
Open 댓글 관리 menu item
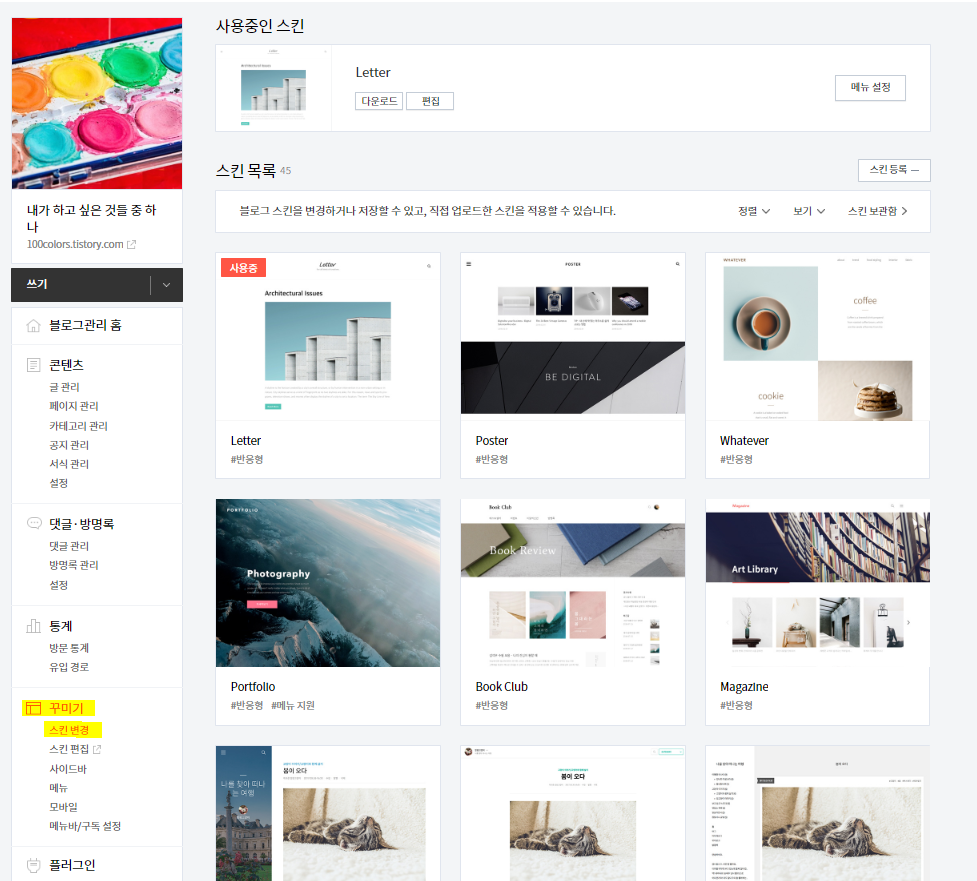69,546
